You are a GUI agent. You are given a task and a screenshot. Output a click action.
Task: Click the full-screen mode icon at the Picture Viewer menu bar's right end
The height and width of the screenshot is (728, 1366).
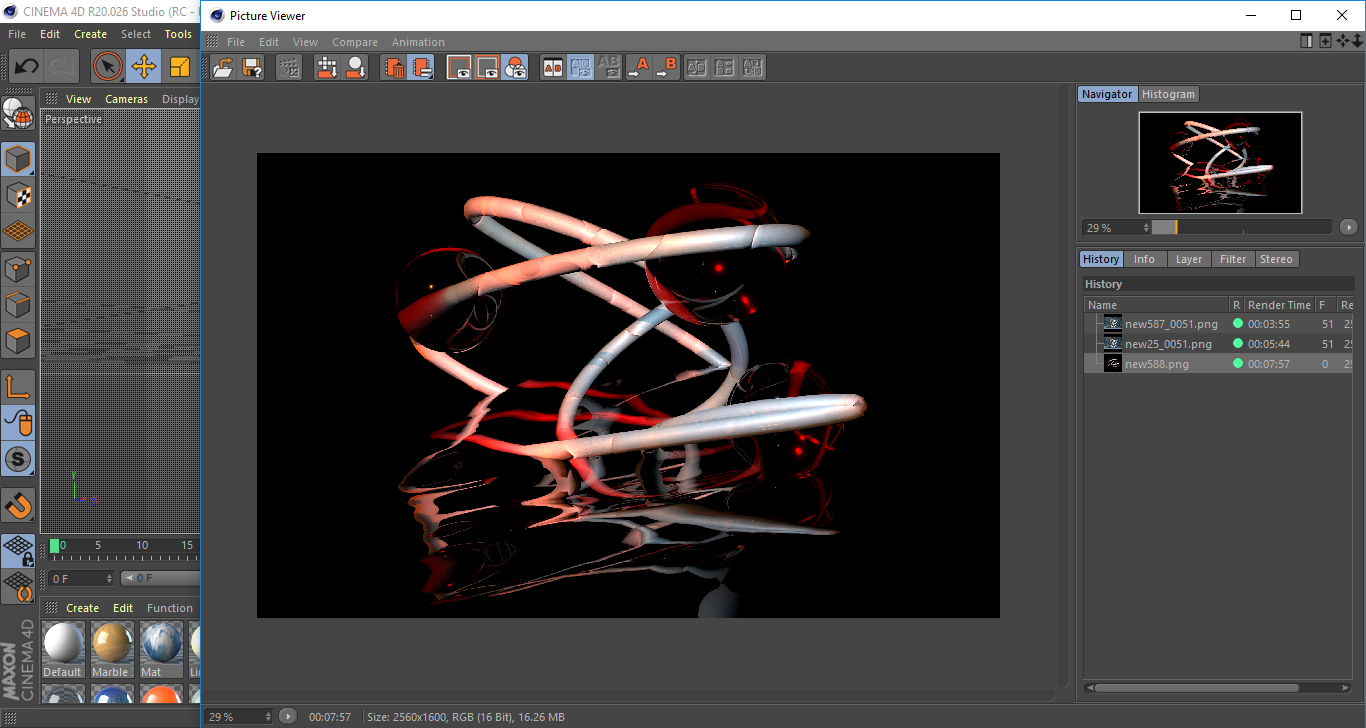1307,41
